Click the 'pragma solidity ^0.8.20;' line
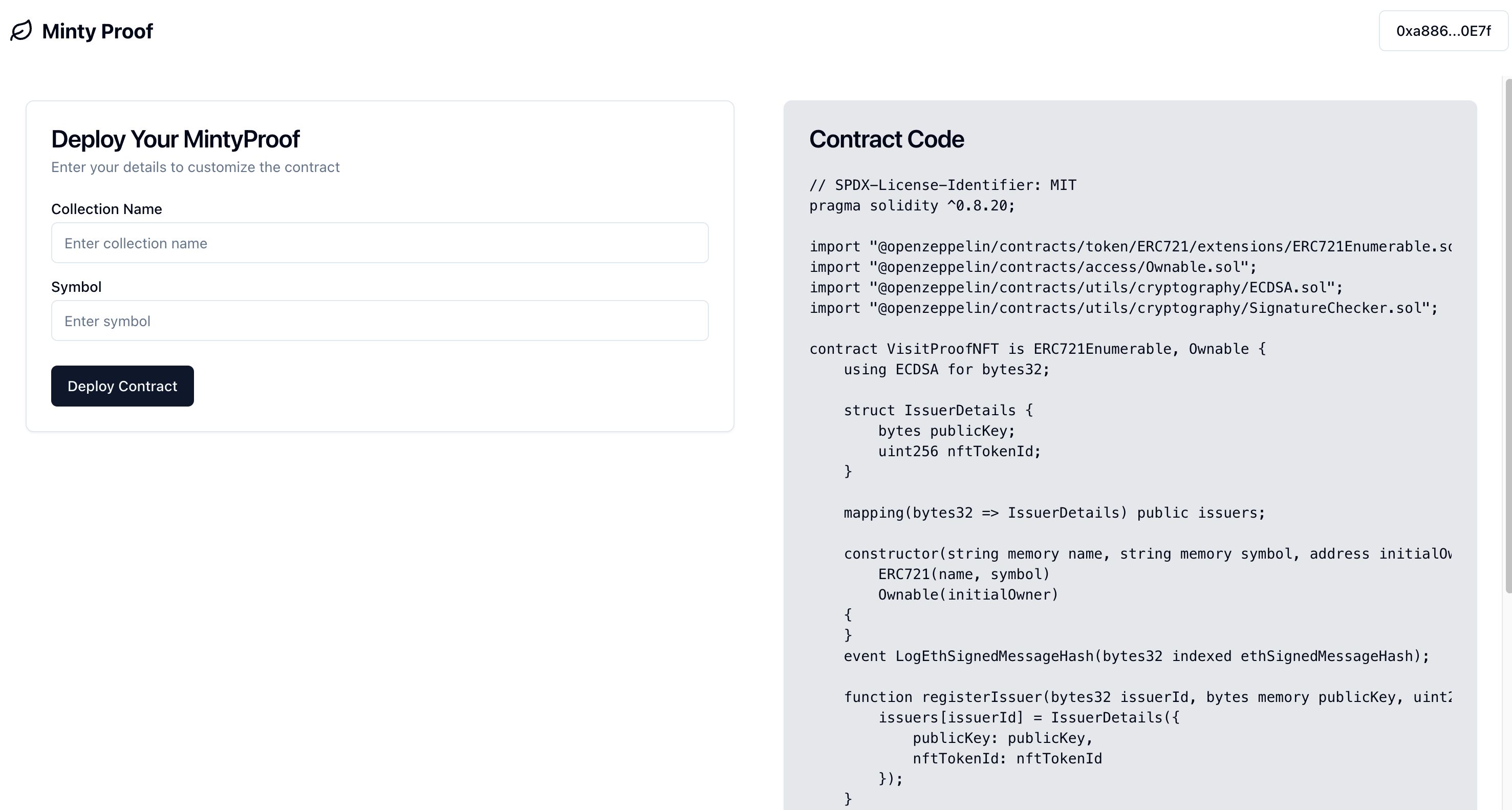This screenshot has width=1512, height=810. pyautogui.click(x=912, y=206)
